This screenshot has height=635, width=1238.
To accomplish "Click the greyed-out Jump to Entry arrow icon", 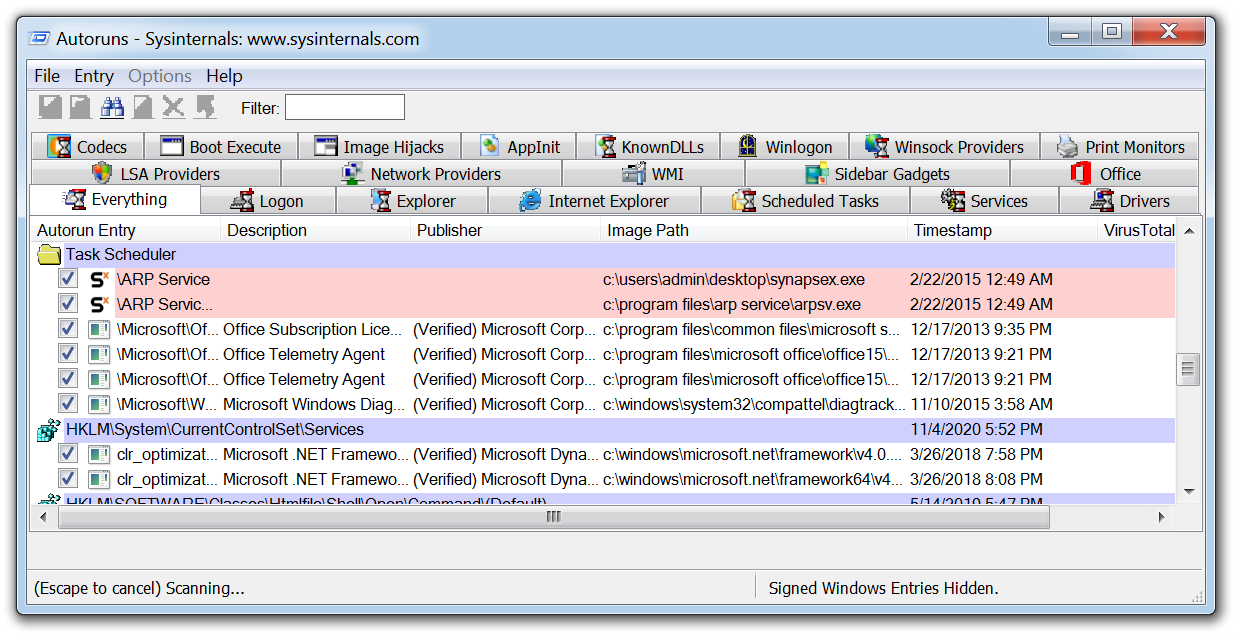I will click(205, 107).
